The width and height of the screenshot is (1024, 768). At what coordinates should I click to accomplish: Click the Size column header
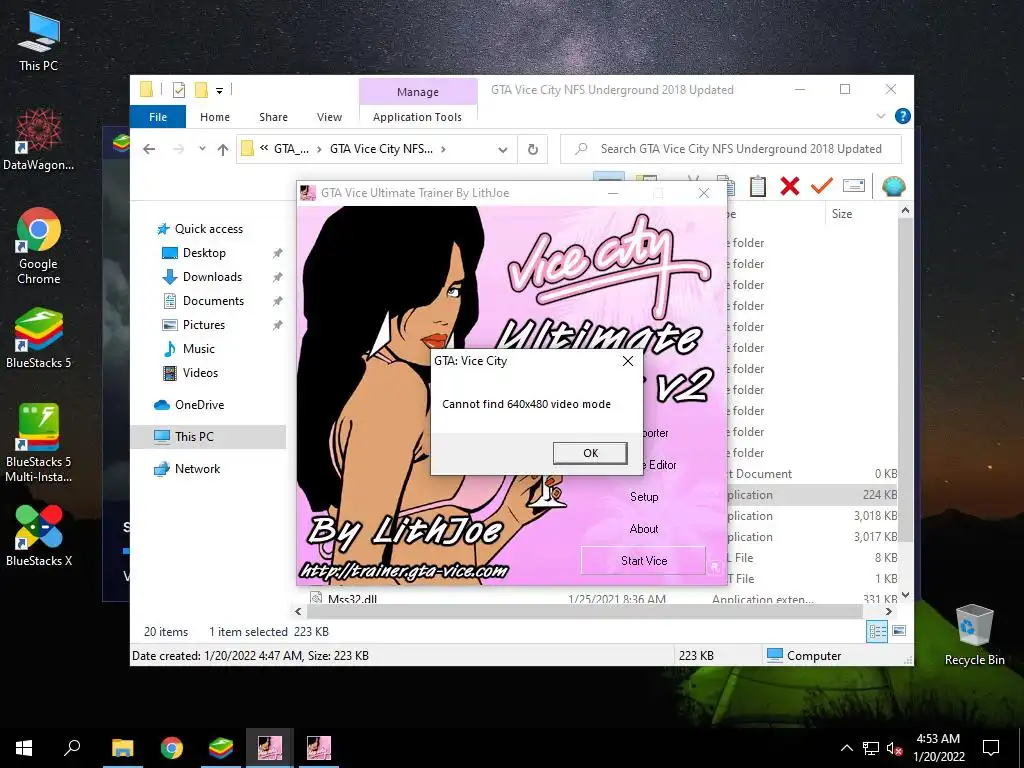[842, 214]
